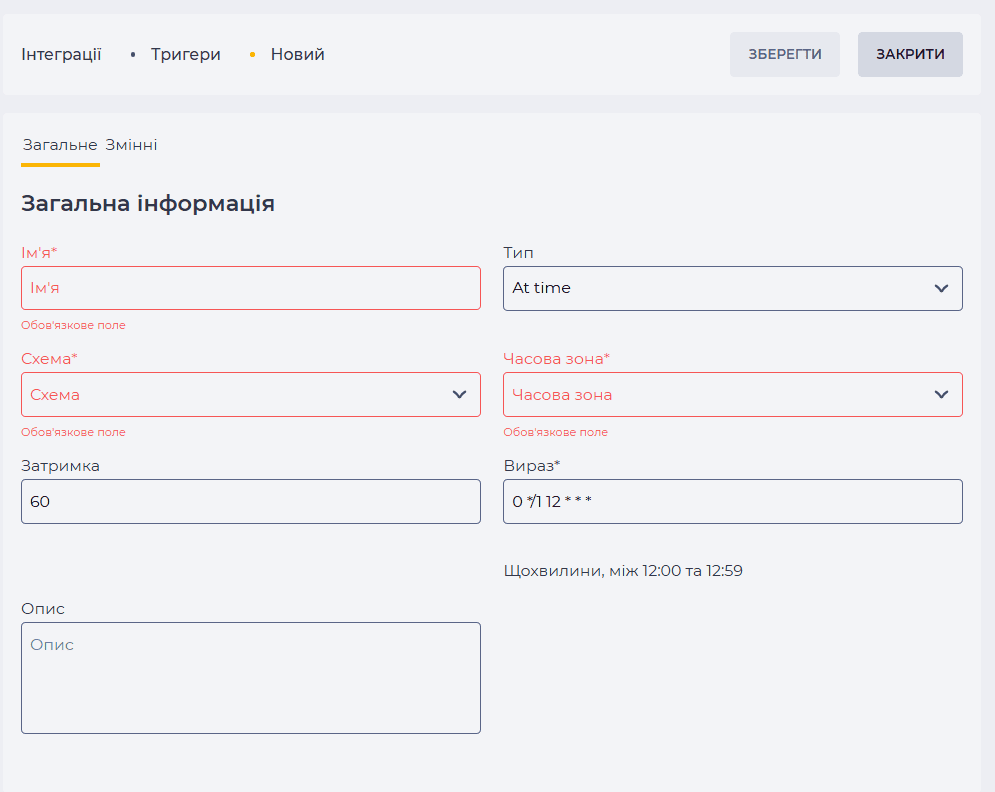Open the Схема dropdown field
Image resolution: width=995 pixels, height=792 pixels.
pyautogui.click(x=251, y=395)
